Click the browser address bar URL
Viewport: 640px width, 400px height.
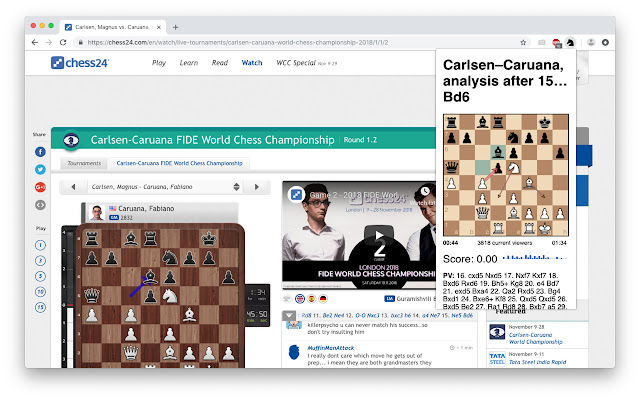pyautogui.click(x=238, y=42)
